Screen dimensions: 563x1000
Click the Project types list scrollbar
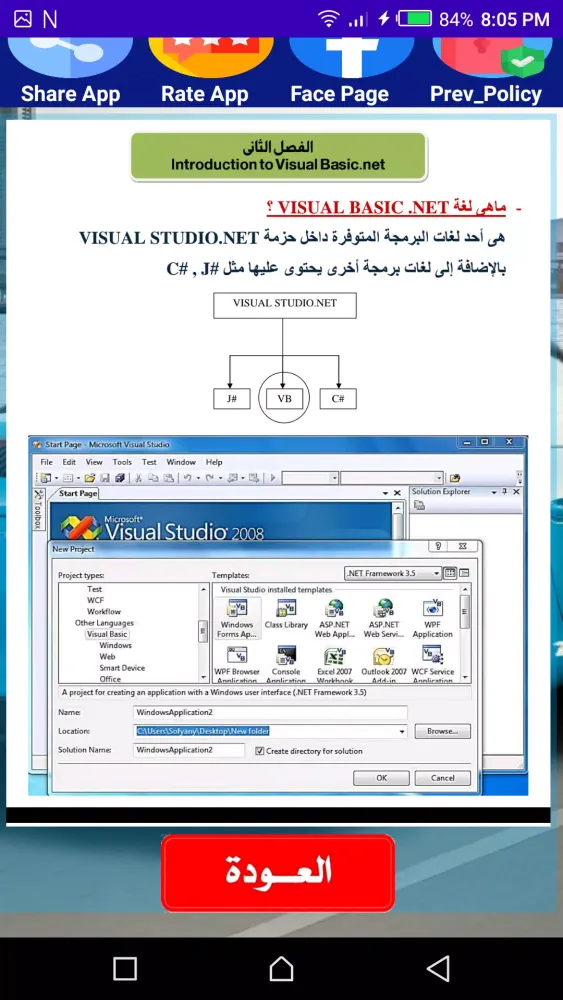click(203, 633)
